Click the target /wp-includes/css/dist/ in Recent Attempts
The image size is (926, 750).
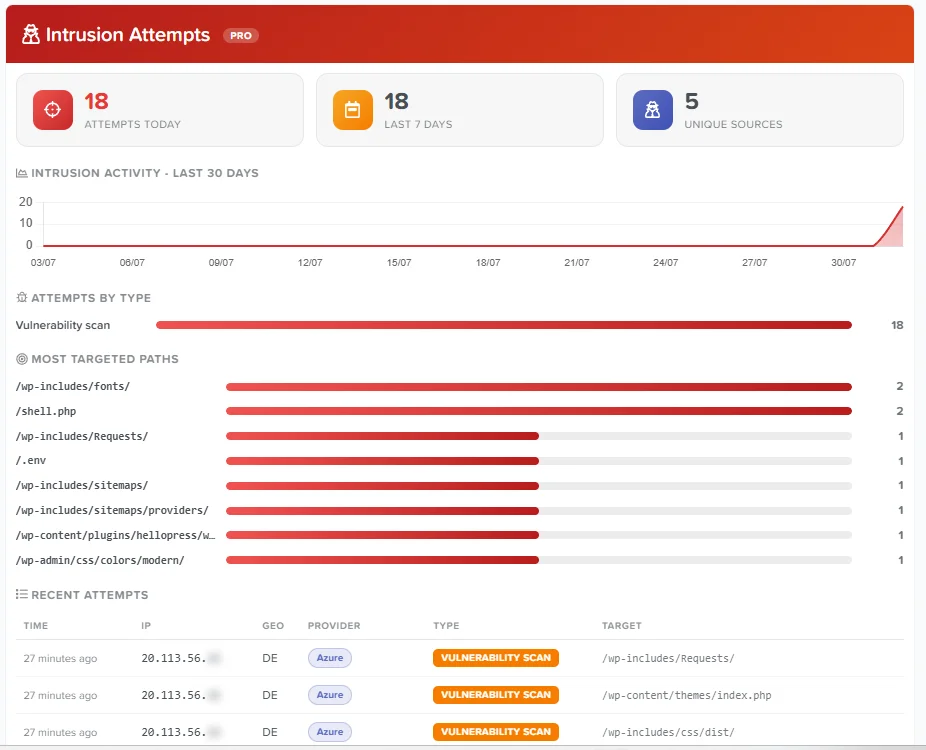[668, 732]
